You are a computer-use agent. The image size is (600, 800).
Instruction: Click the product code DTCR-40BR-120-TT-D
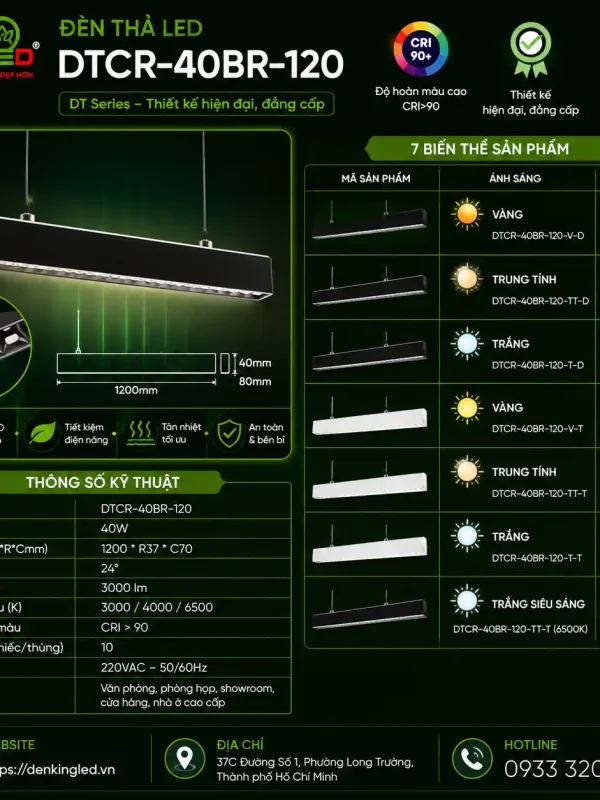coord(540,301)
